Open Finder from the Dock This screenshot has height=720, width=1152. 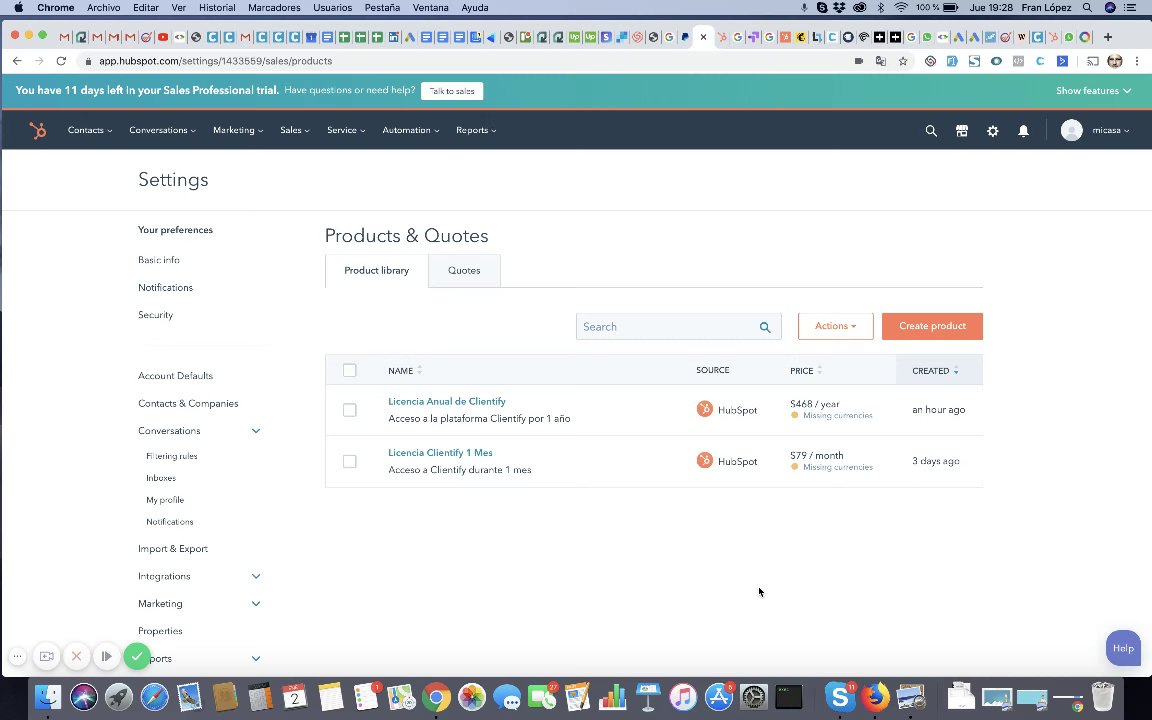(48, 696)
